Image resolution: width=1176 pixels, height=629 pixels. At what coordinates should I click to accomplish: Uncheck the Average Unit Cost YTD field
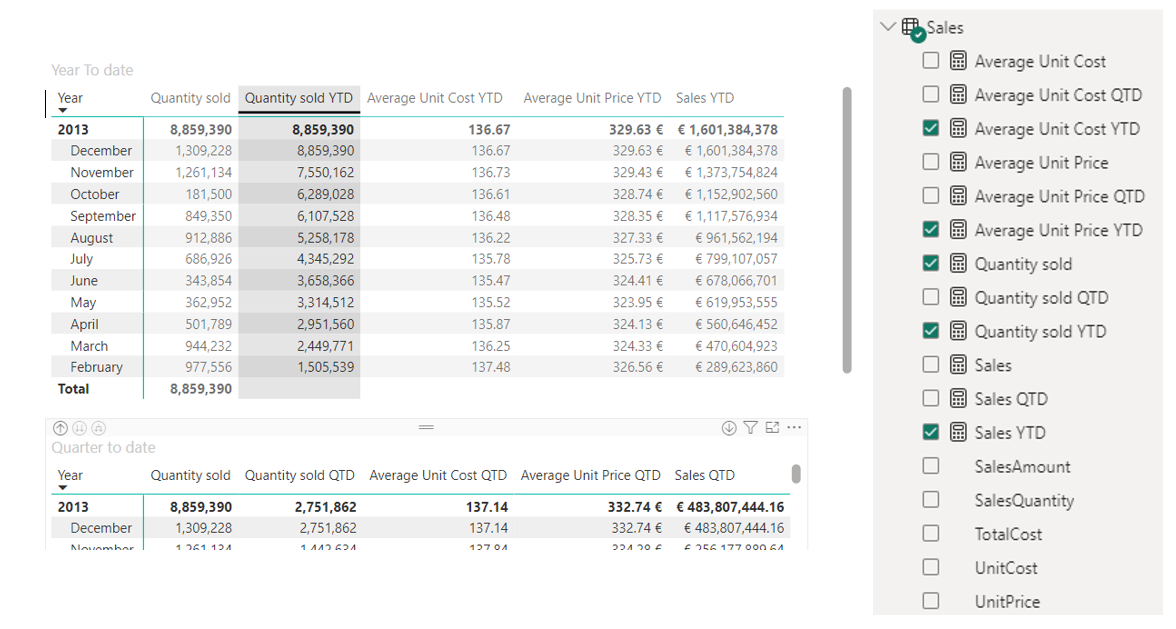pos(931,129)
